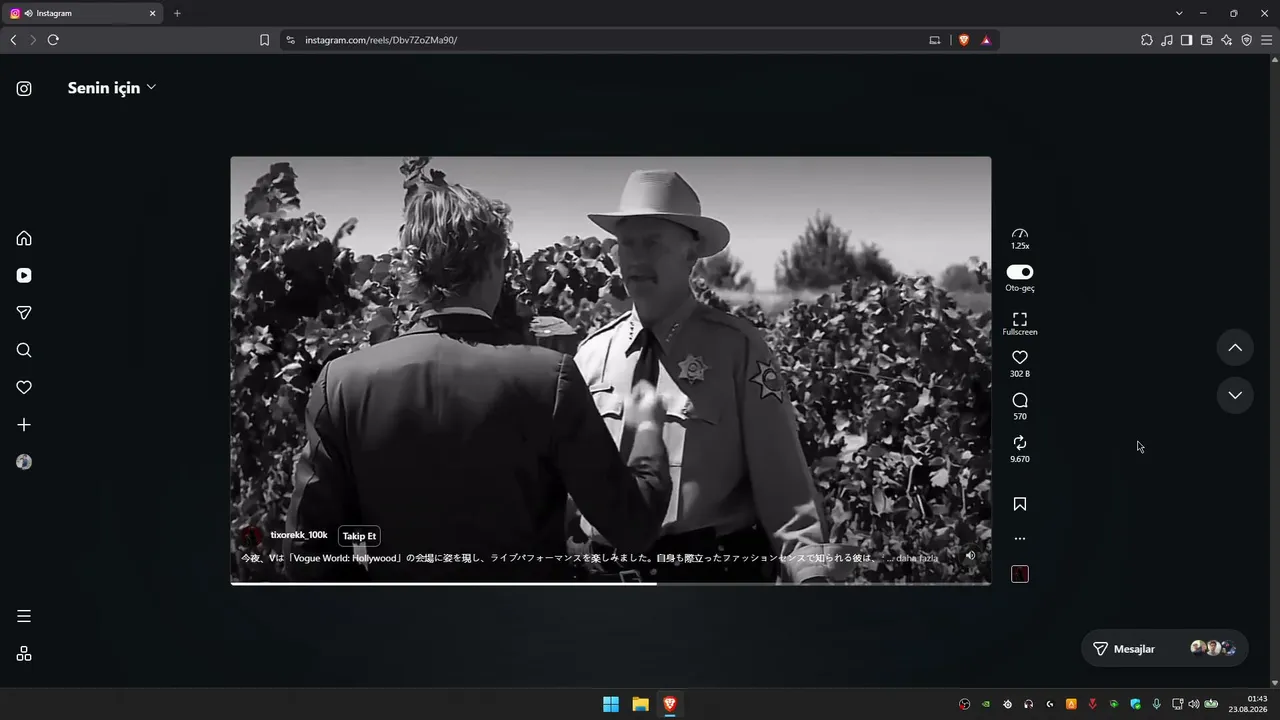Open the Reels icon in the sidebar
This screenshot has height=720, width=1280.
point(24,276)
